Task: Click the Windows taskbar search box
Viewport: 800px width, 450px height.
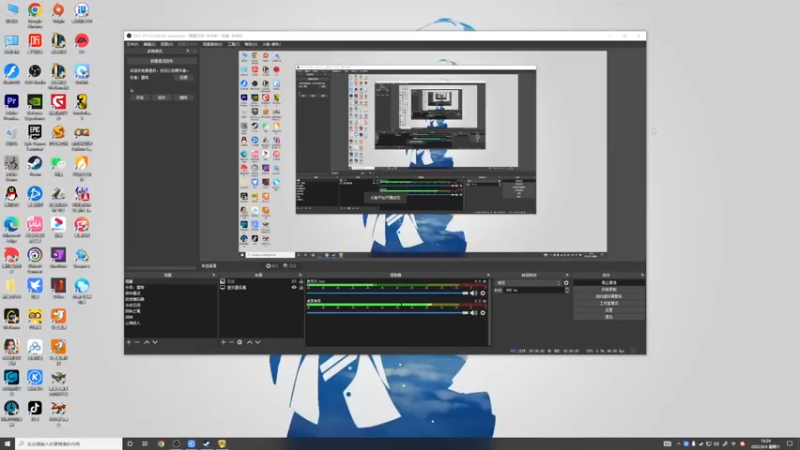Action: click(69, 444)
